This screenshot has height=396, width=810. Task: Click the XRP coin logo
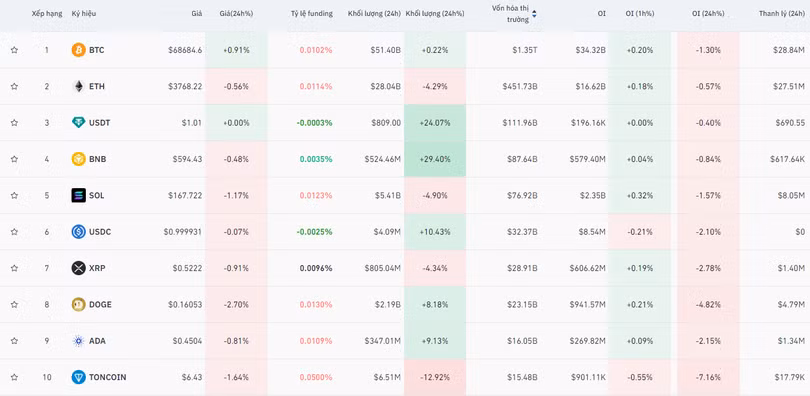coord(79,268)
